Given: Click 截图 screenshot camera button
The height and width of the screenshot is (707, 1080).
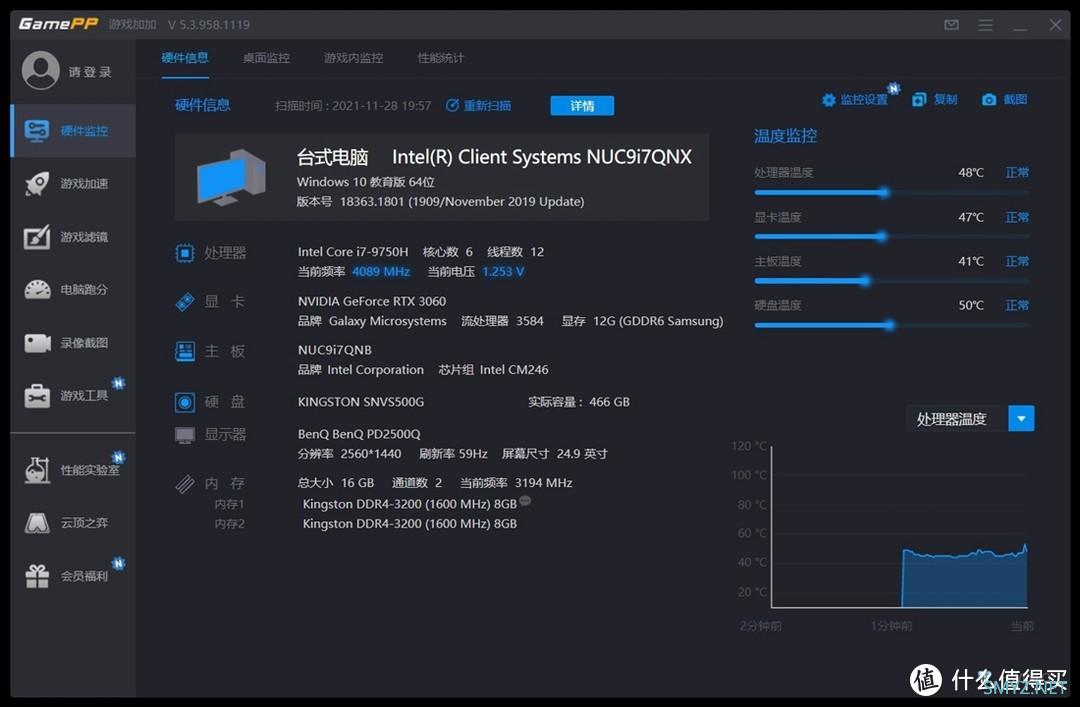Looking at the screenshot, I should click(1005, 100).
